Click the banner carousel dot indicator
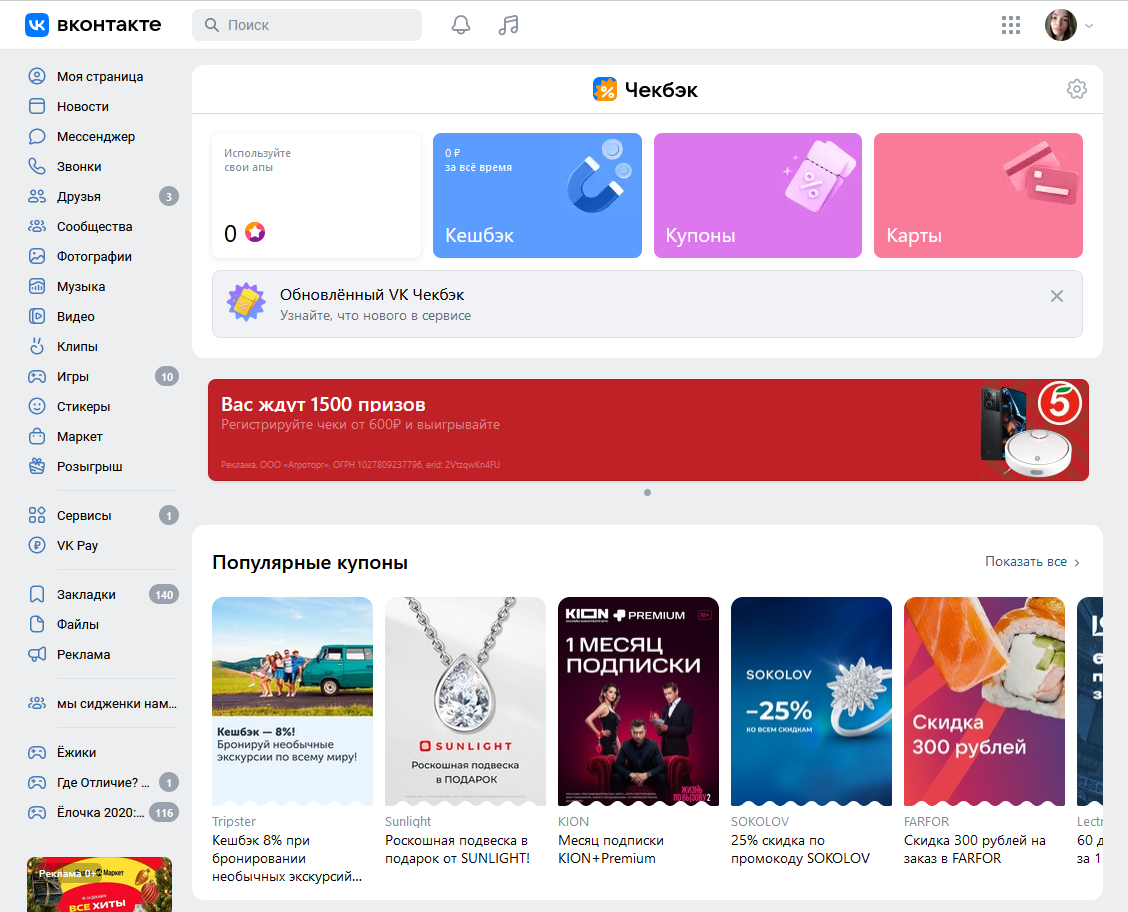This screenshot has width=1128, height=912. [647, 493]
